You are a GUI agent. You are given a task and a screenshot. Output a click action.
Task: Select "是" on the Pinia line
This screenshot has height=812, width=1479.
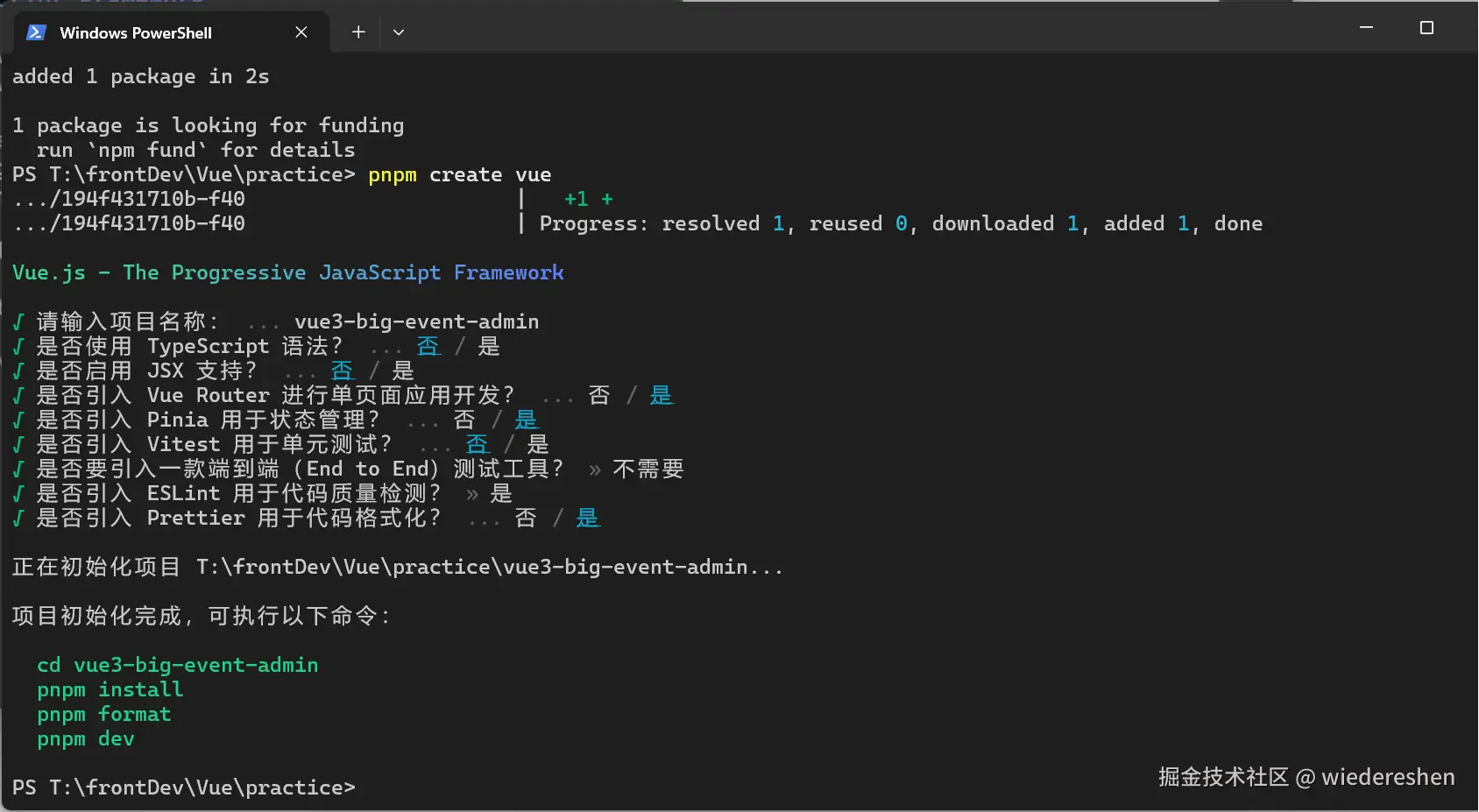(527, 420)
